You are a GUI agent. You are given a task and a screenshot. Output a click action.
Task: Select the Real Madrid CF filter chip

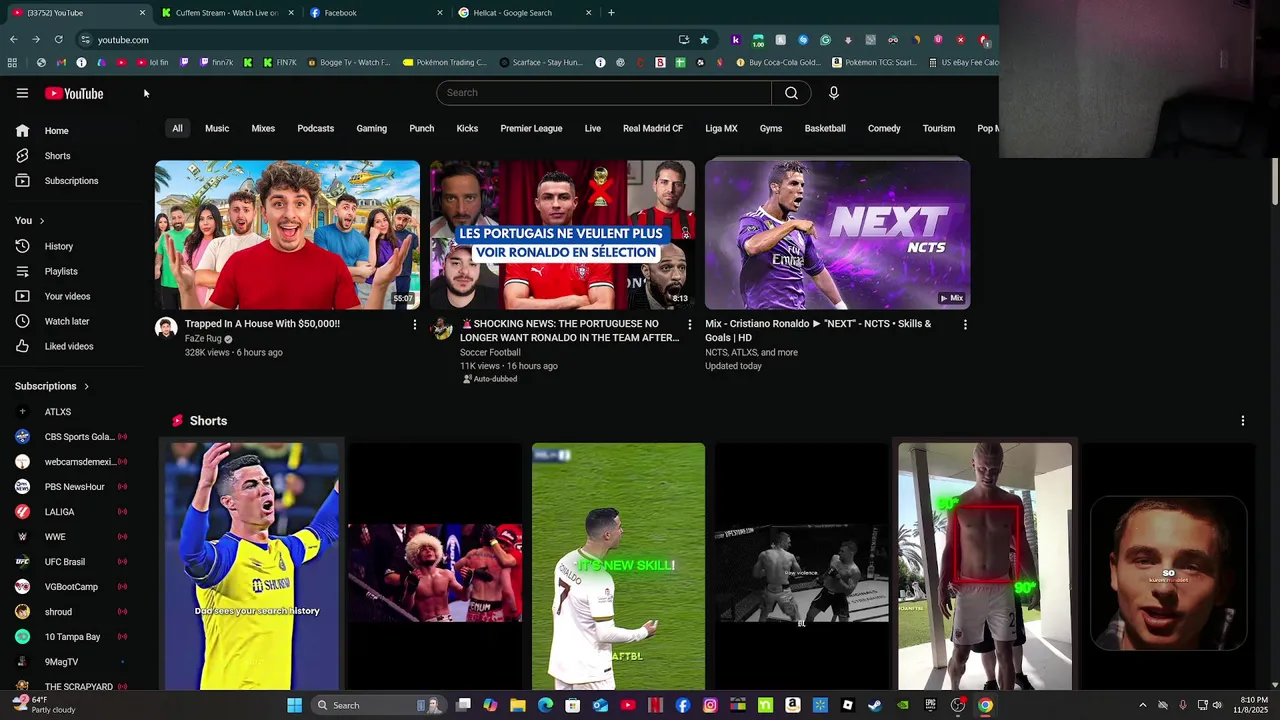(x=653, y=129)
